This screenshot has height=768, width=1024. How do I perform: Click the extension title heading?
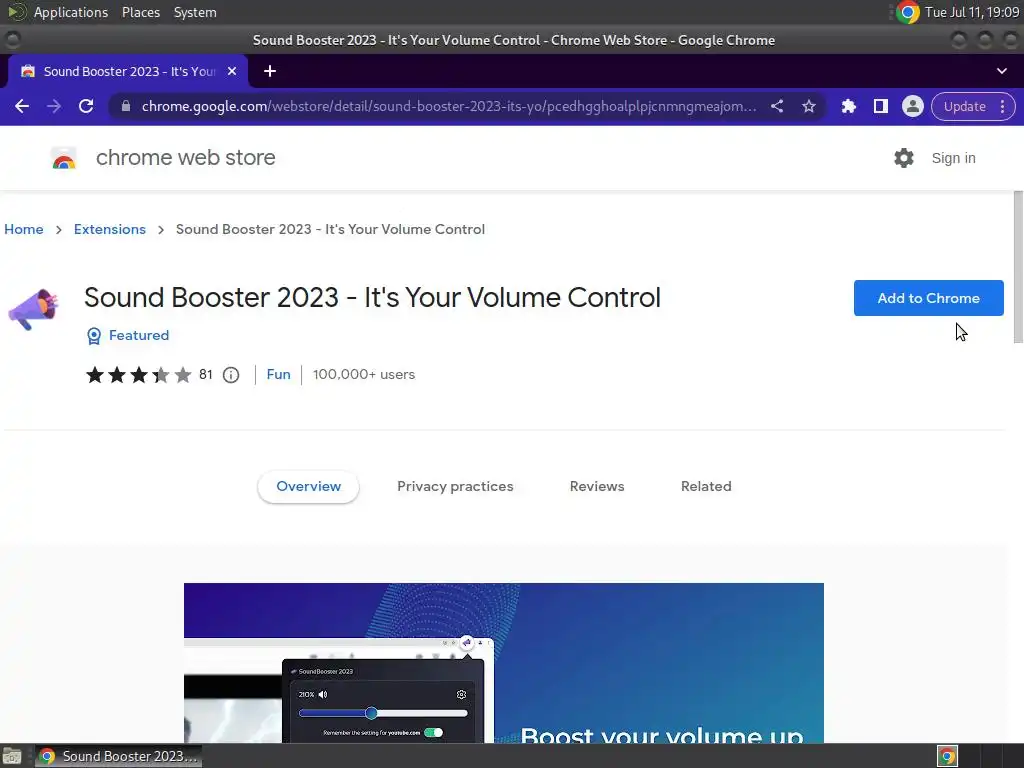pyautogui.click(x=372, y=298)
